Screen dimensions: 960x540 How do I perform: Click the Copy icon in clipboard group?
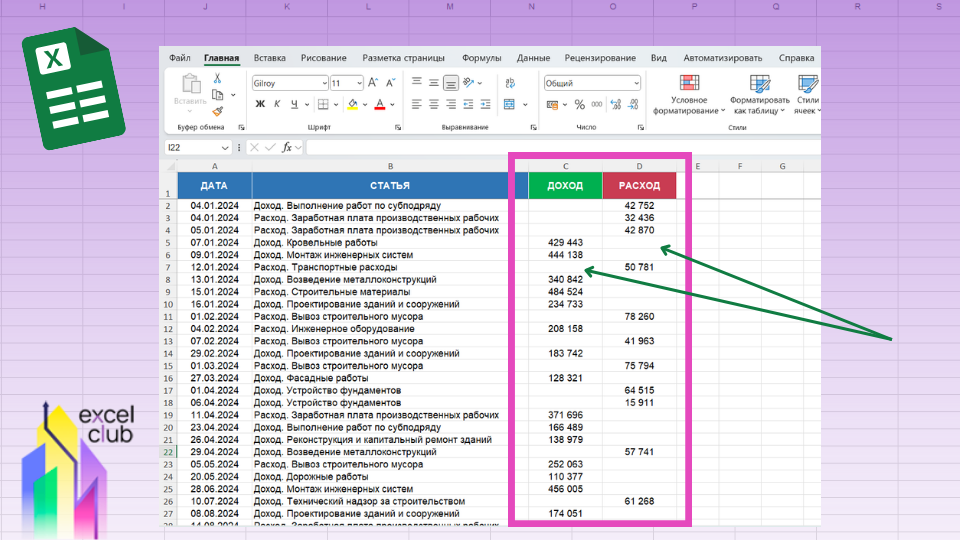click(x=217, y=95)
